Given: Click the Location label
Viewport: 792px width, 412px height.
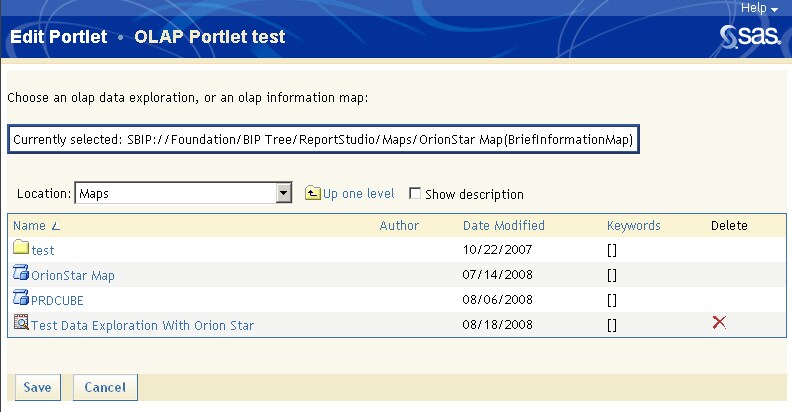Looking at the screenshot, I should pyautogui.click(x=44, y=193).
